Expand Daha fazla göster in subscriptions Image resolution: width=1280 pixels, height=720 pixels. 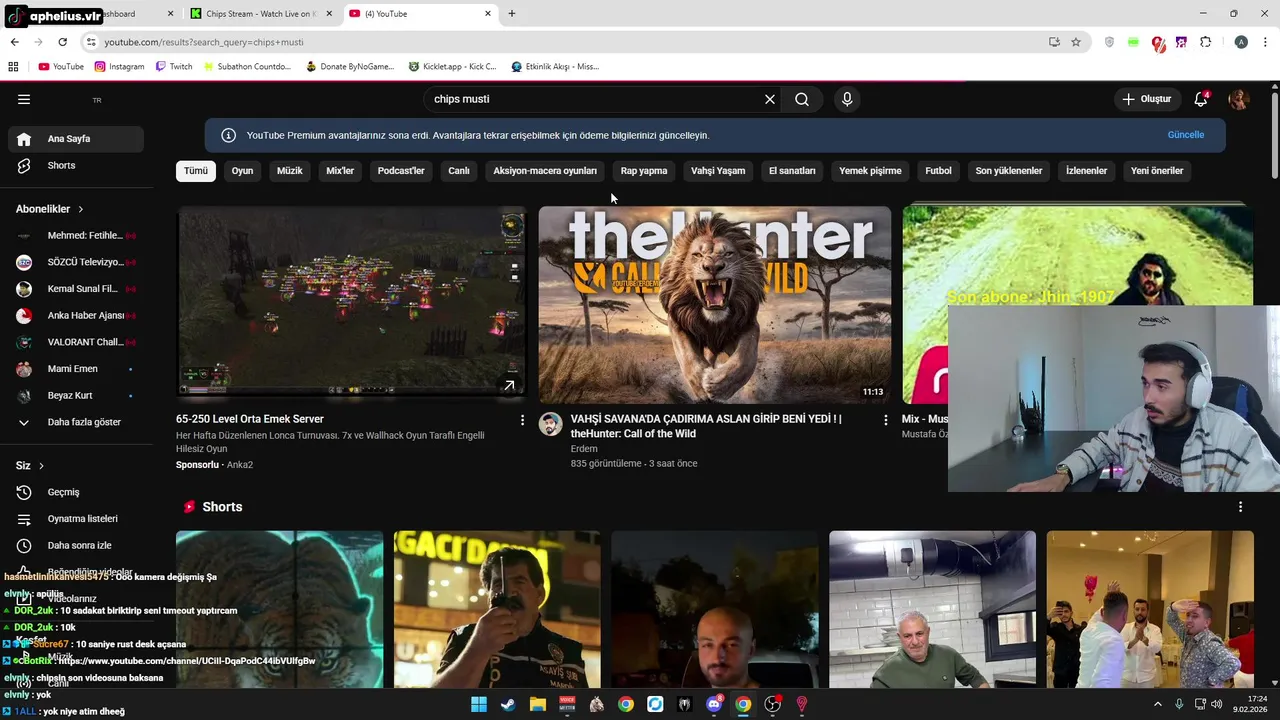coord(76,422)
